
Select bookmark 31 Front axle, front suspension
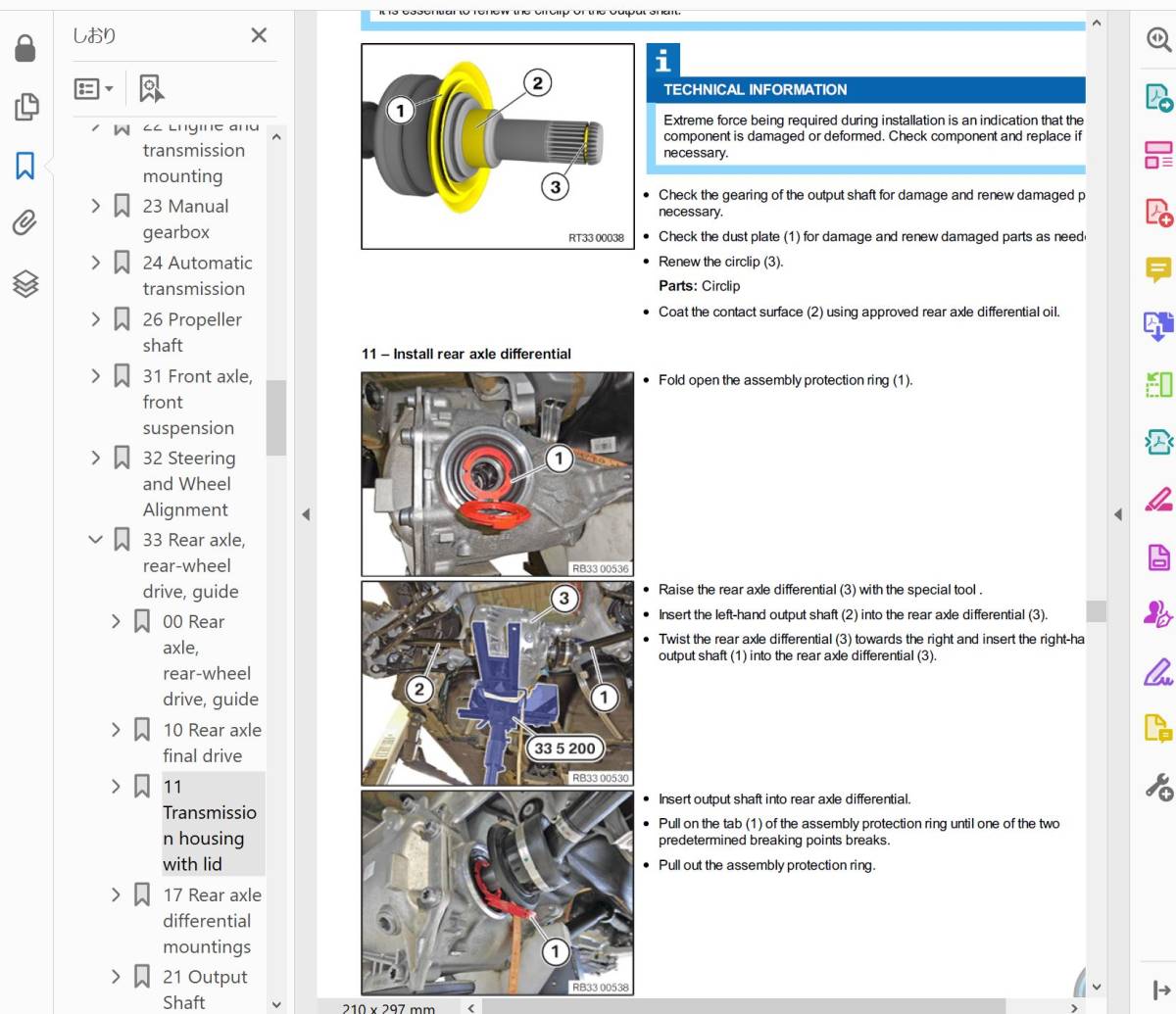point(198,402)
